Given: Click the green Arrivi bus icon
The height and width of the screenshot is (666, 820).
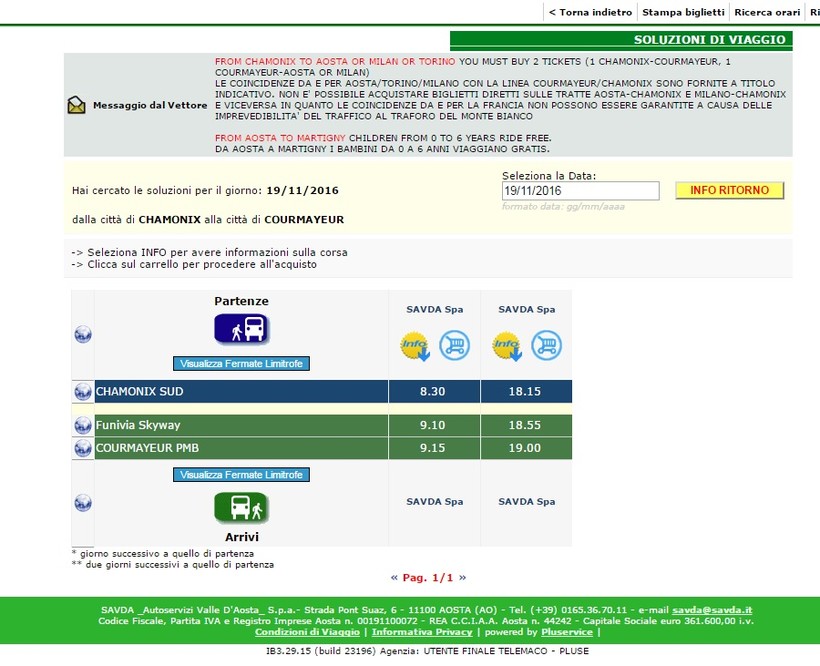Looking at the screenshot, I should [242, 508].
